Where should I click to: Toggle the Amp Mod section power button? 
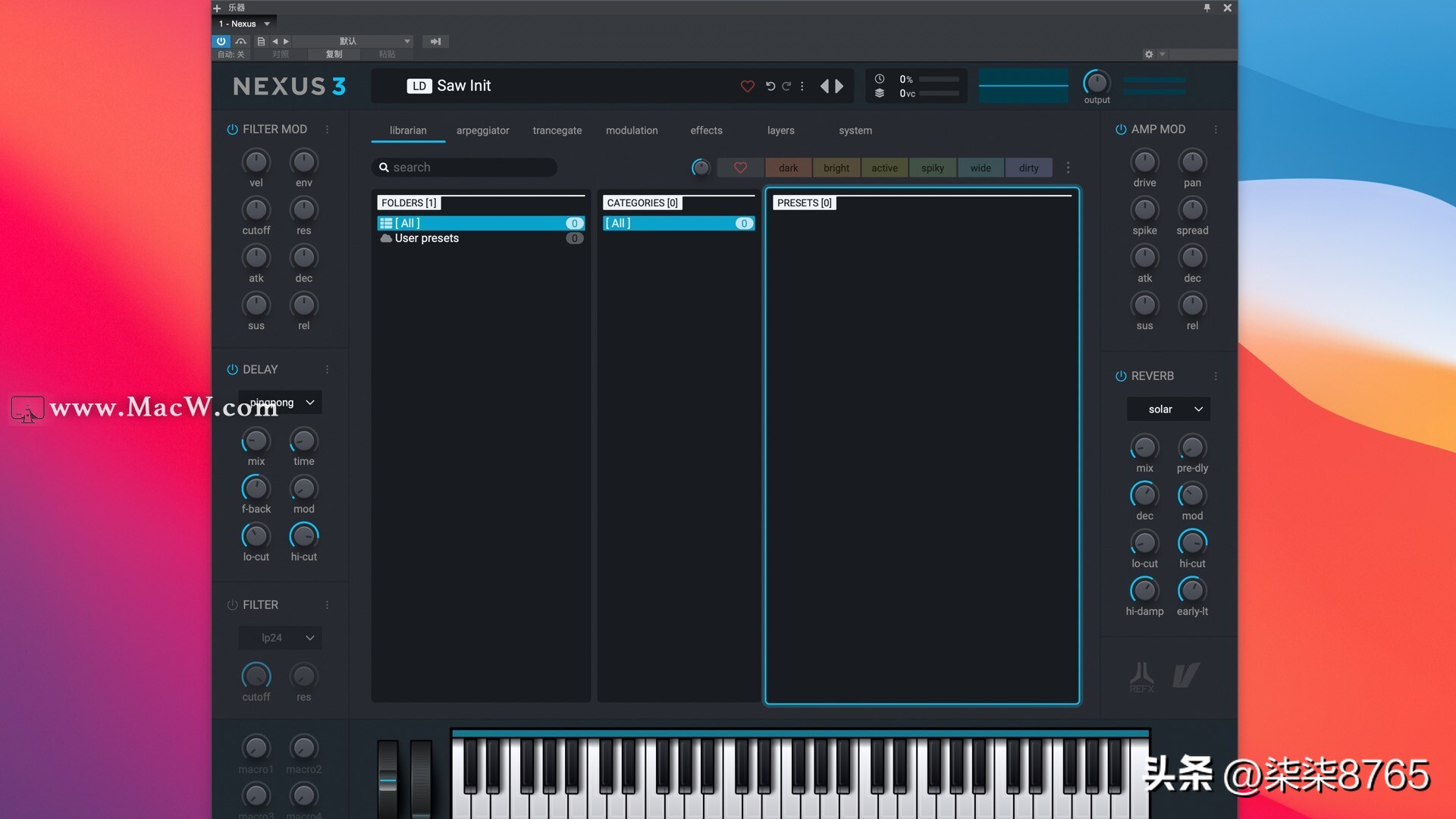[1120, 129]
